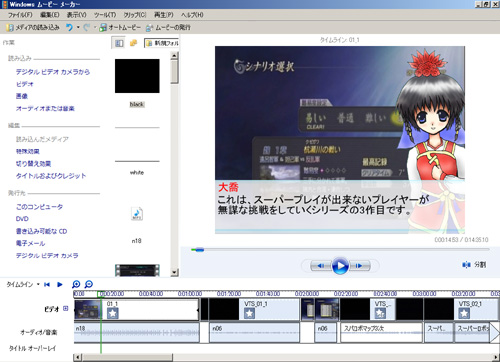Publish to デジタル ビデオ カメラ link
This screenshot has width=500, height=362.
click(47, 256)
